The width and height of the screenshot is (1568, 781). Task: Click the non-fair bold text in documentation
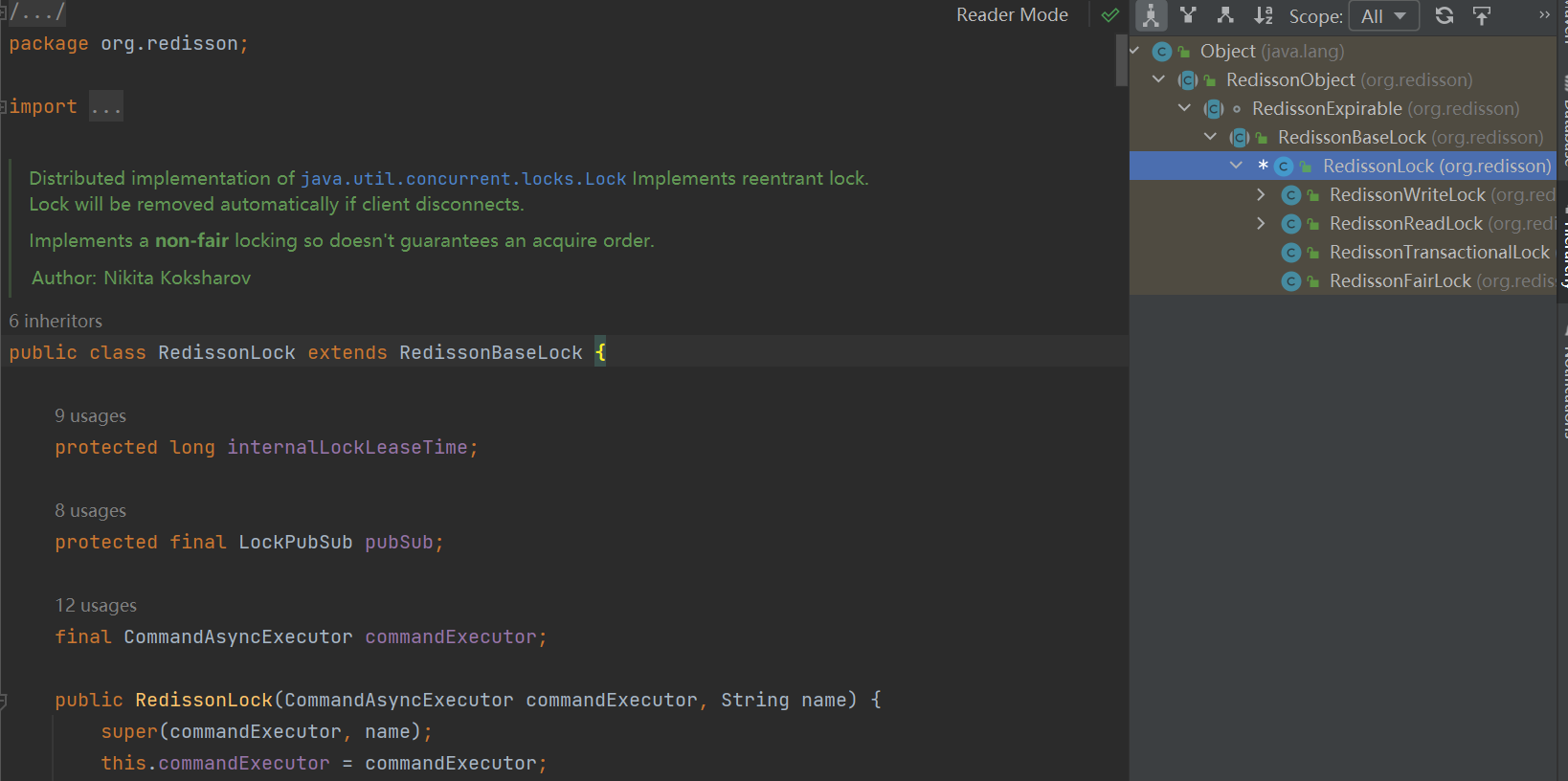(x=191, y=240)
